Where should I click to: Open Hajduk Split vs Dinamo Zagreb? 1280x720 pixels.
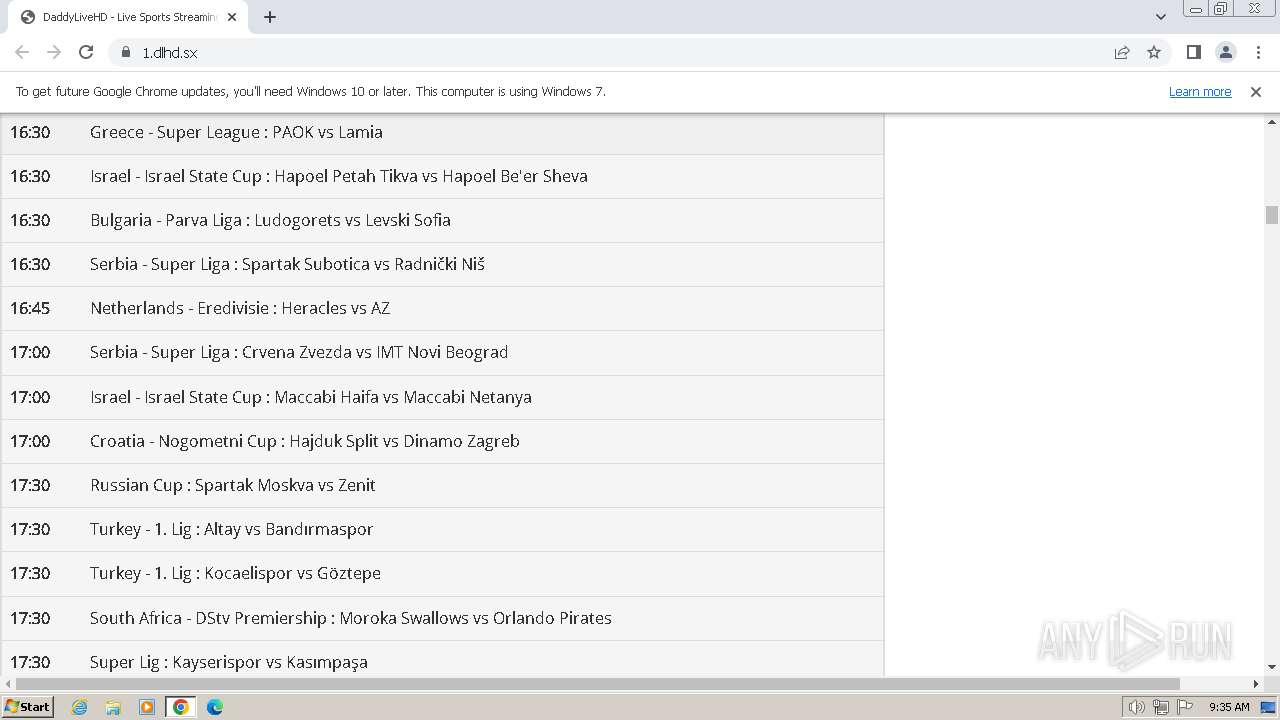coord(305,441)
